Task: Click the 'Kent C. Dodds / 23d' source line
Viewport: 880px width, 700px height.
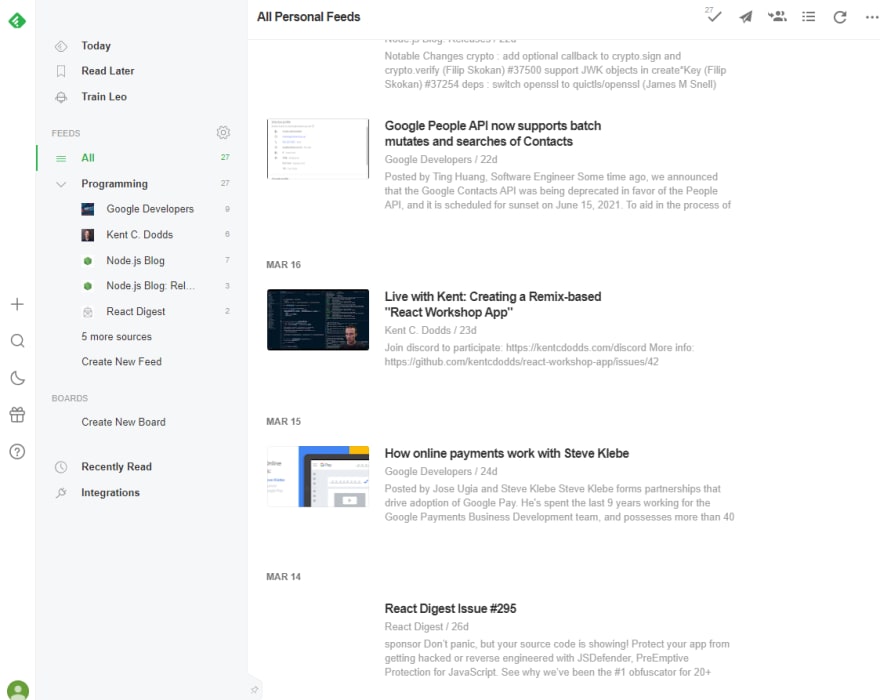Action: coord(430,330)
